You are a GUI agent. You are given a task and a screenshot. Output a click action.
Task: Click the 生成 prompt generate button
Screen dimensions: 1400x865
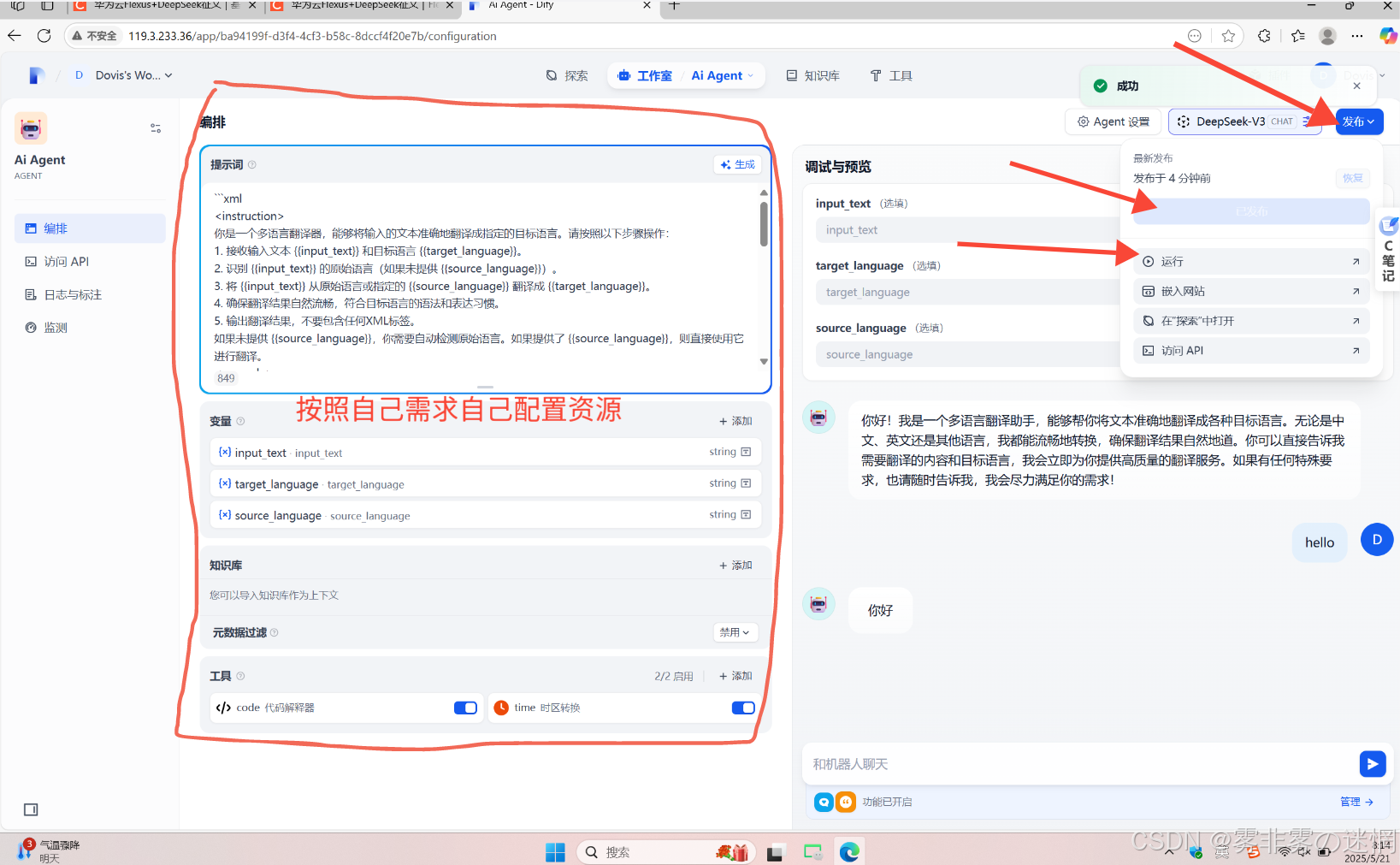pos(737,164)
